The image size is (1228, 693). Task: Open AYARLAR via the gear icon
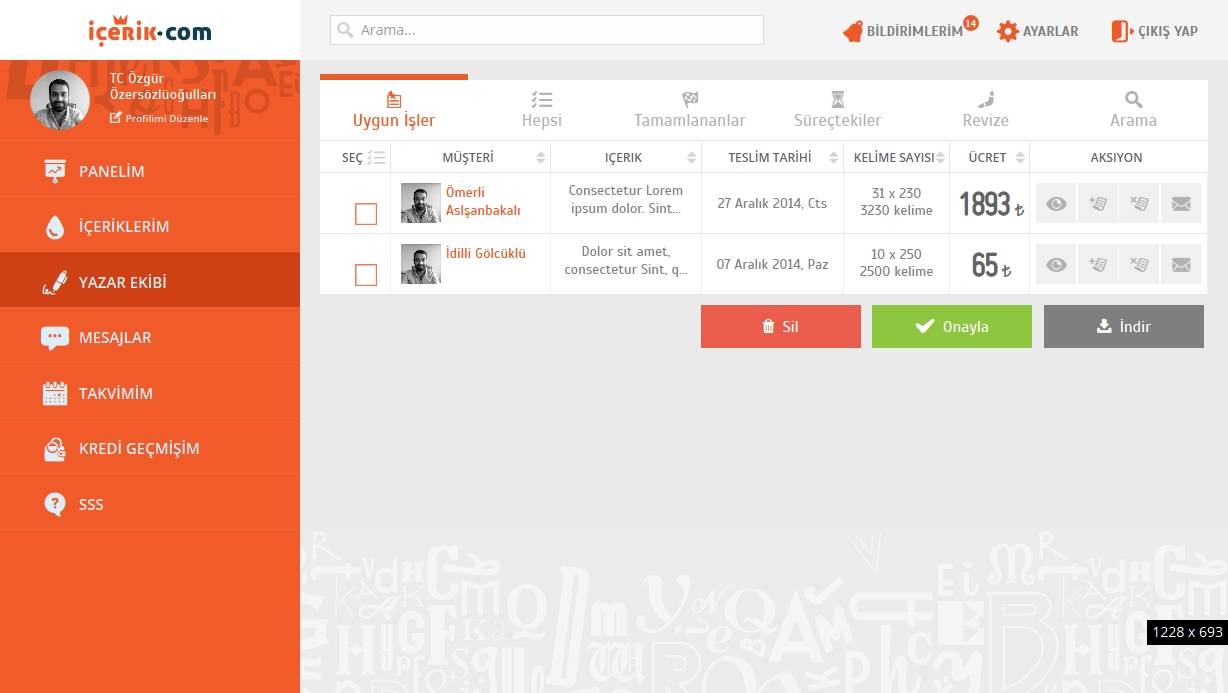point(1008,31)
